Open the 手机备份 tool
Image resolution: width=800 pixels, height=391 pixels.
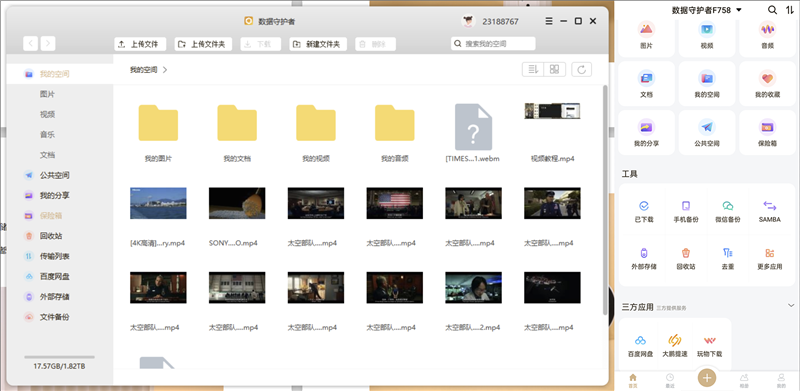[x=686, y=211]
